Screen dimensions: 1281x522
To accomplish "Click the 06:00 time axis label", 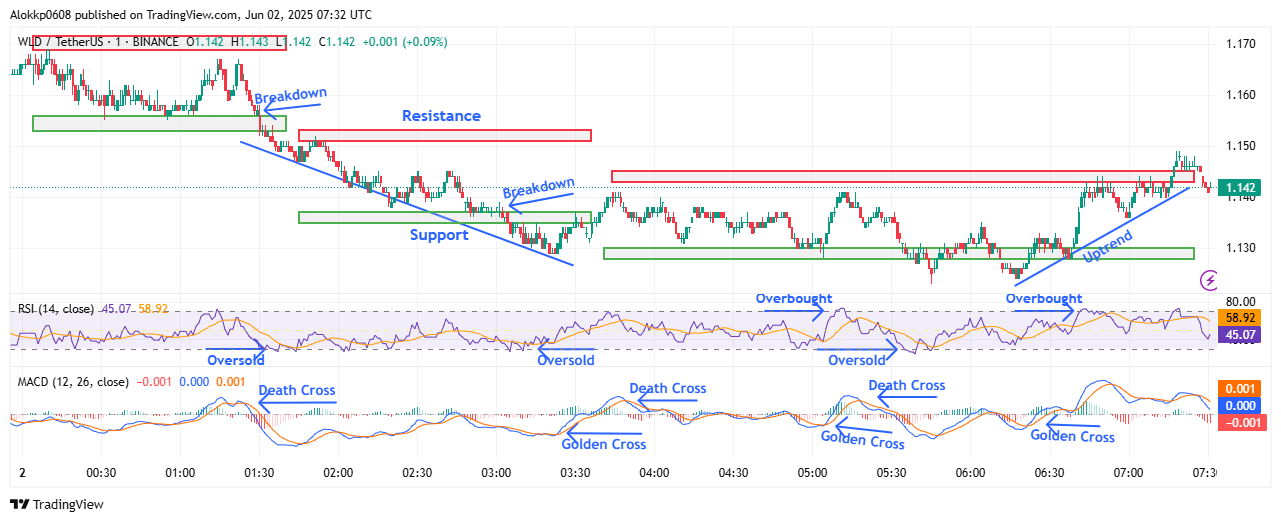I will click(970, 472).
